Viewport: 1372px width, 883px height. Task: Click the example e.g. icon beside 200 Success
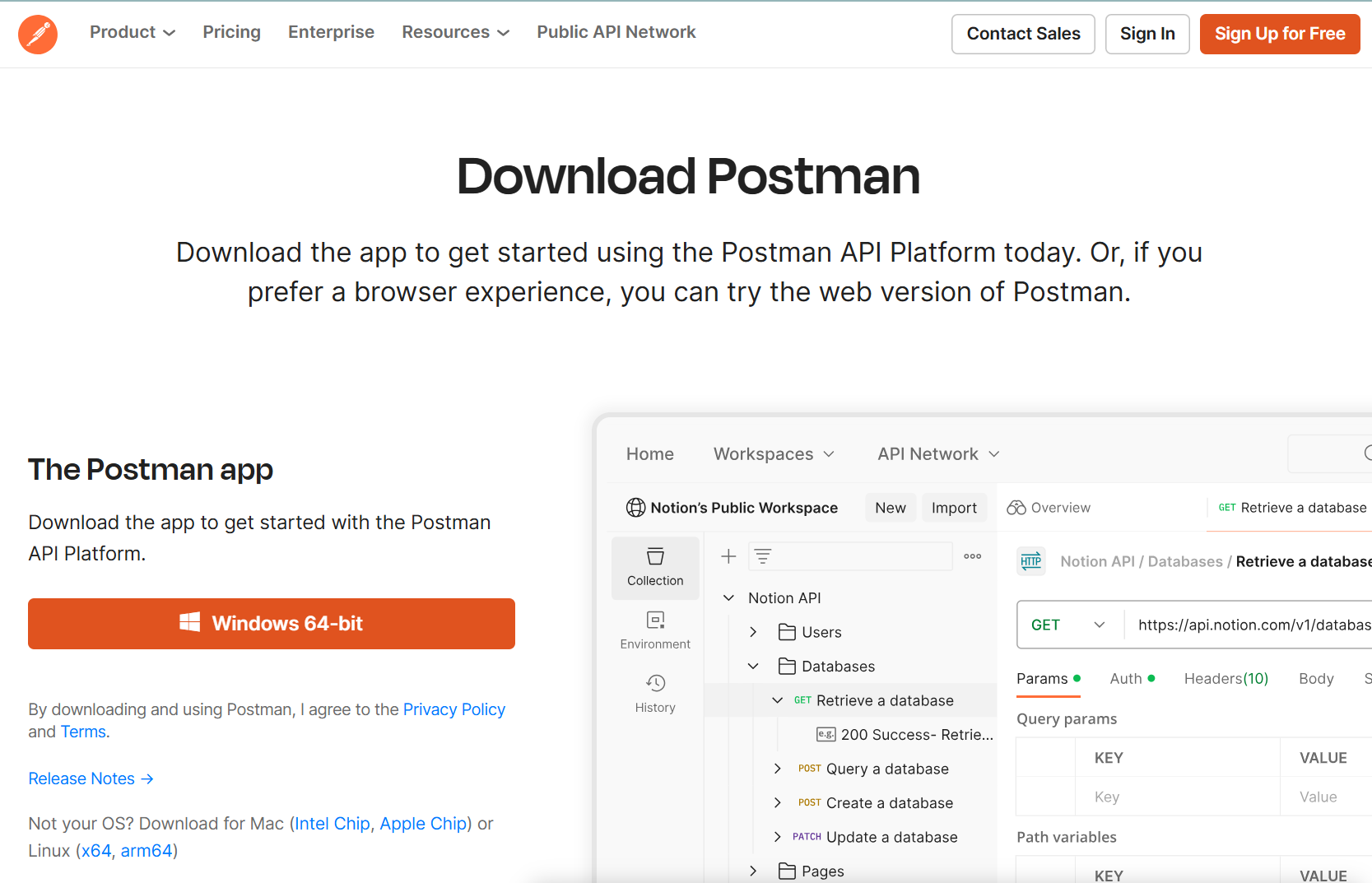826,734
